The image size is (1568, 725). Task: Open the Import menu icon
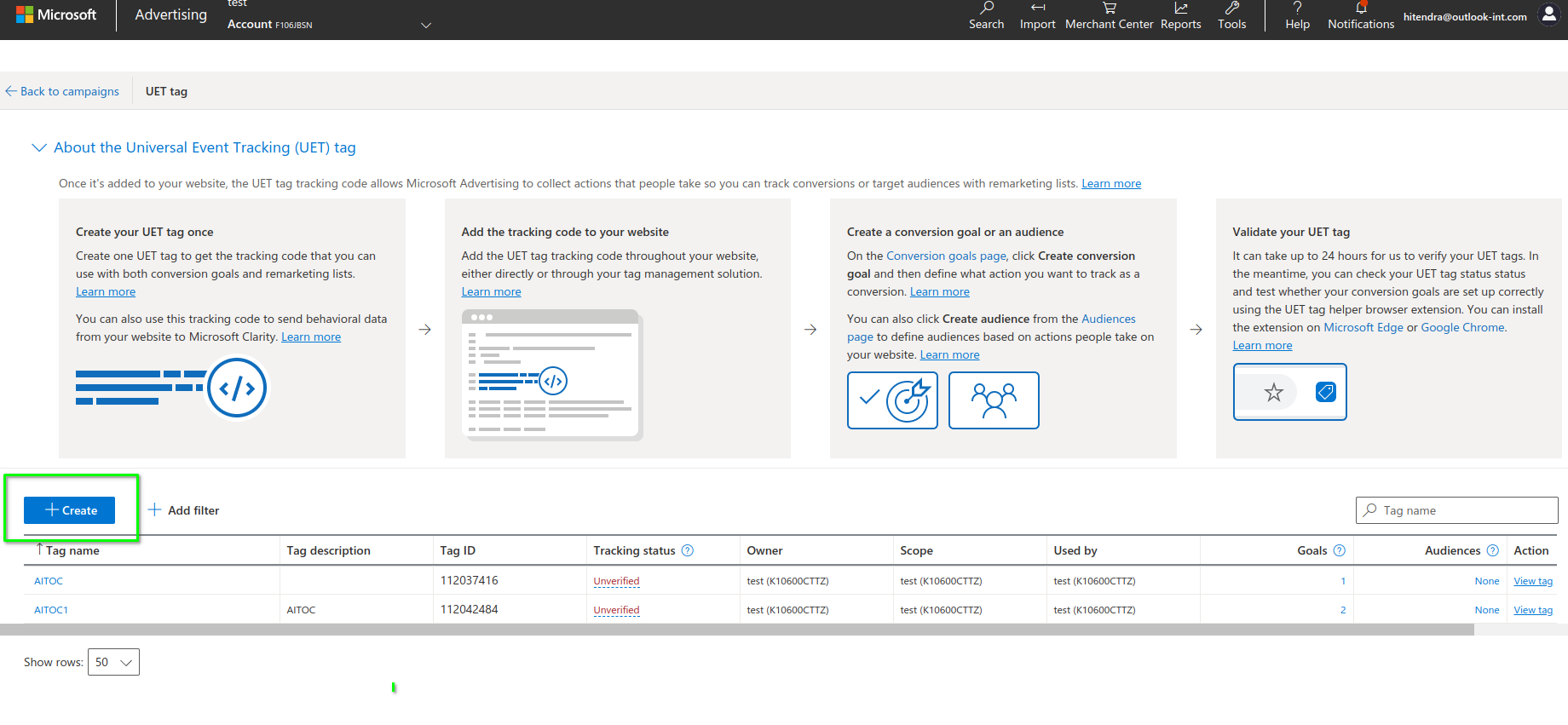point(1037,16)
